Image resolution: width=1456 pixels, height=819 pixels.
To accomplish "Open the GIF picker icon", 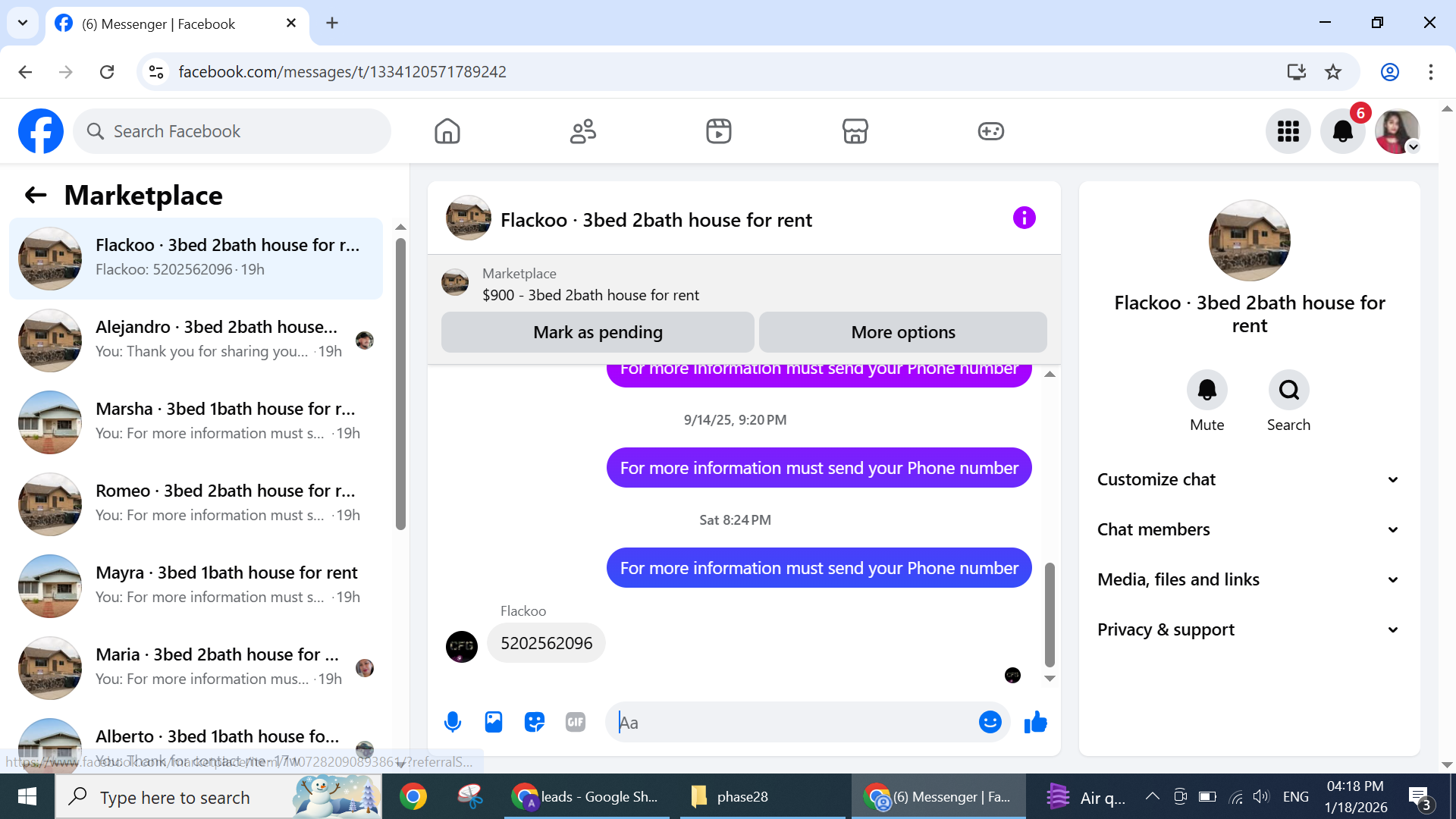I will (576, 722).
